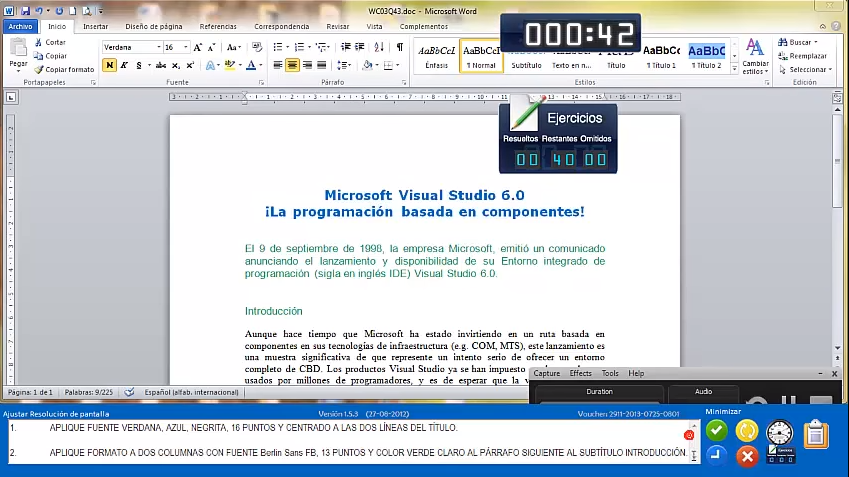Click the center alignment button
Image resolution: width=849 pixels, height=477 pixels.
point(292,65)
